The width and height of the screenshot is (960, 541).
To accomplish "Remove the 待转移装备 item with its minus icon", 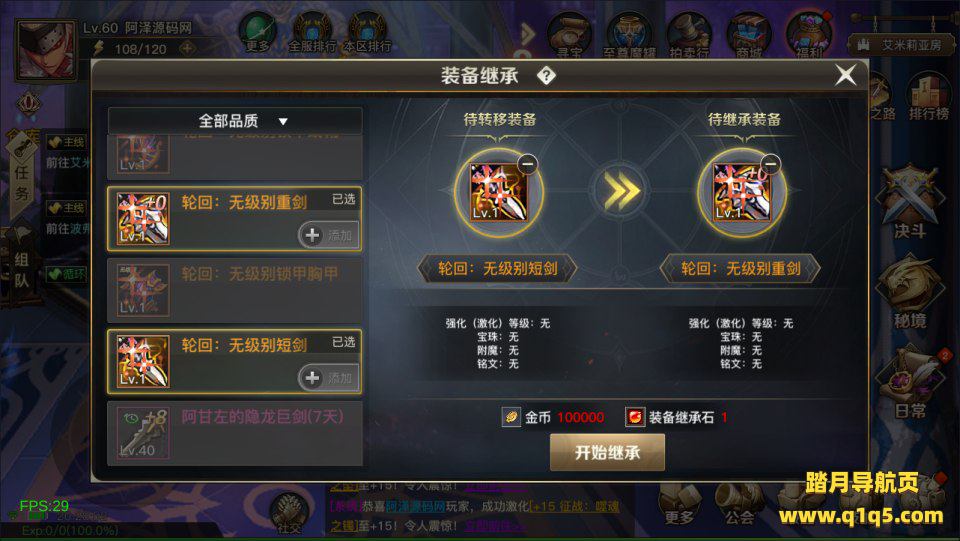I will tap(527, 163).
